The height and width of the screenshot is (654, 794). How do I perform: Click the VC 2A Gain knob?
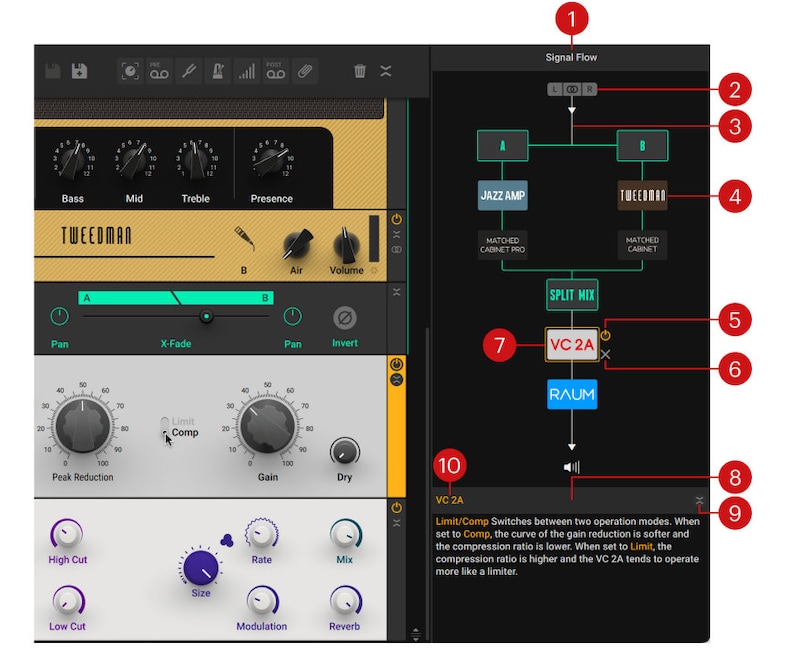click(267, 426)
